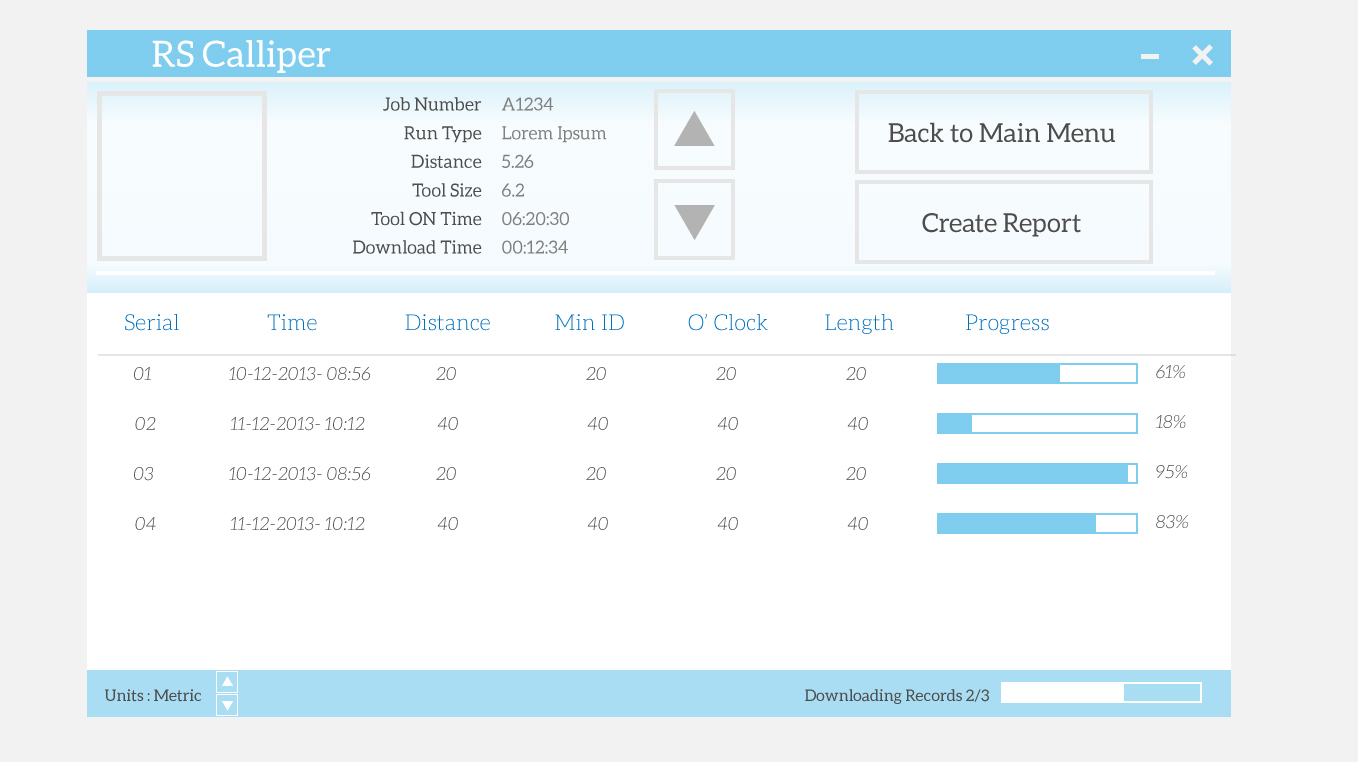Click Distance value 5.26

[517, 161]
